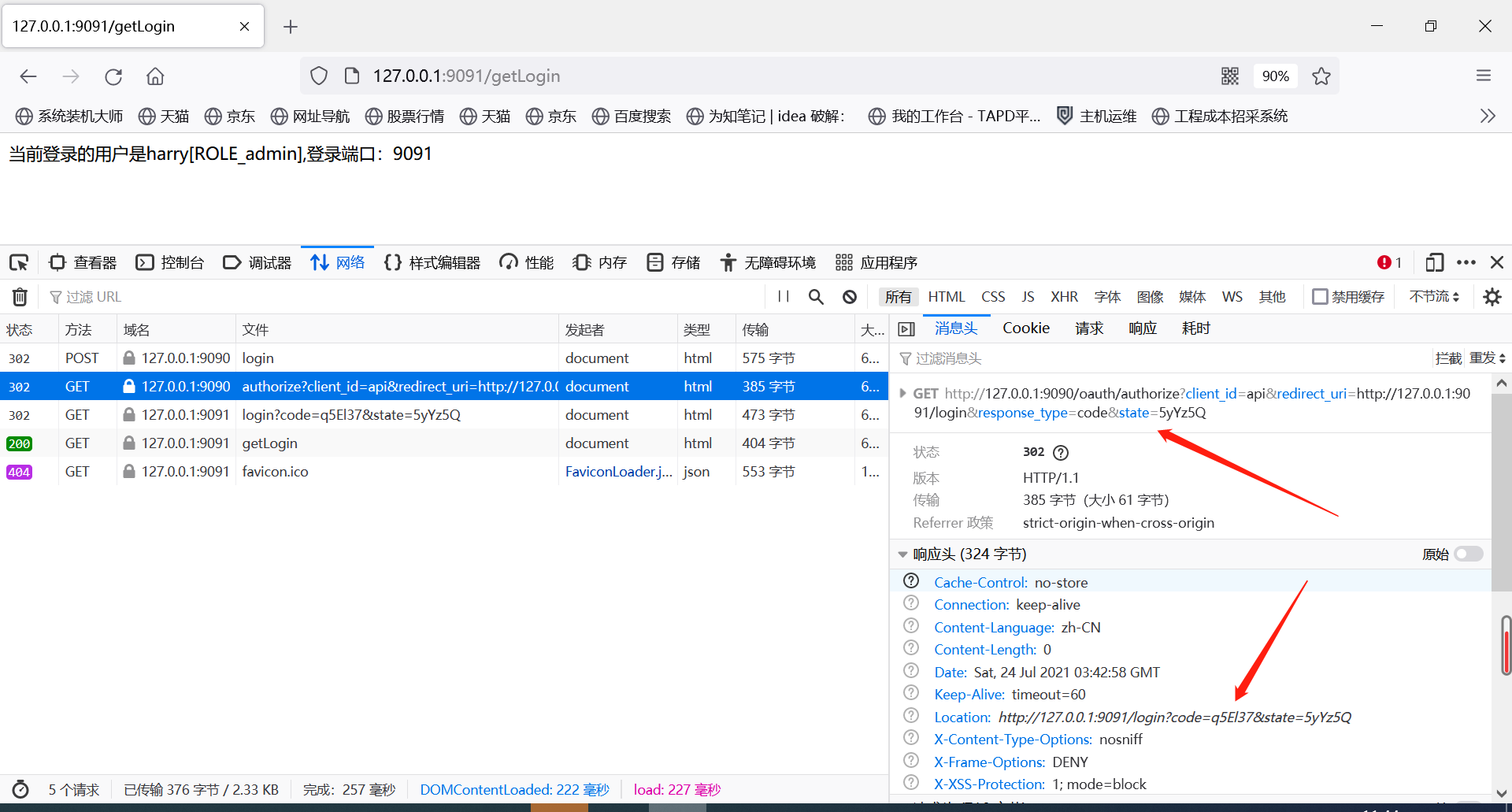The image size is (1512, 812).
Task: Open the 百度搜索 bookmark
Action: (632, 116)
